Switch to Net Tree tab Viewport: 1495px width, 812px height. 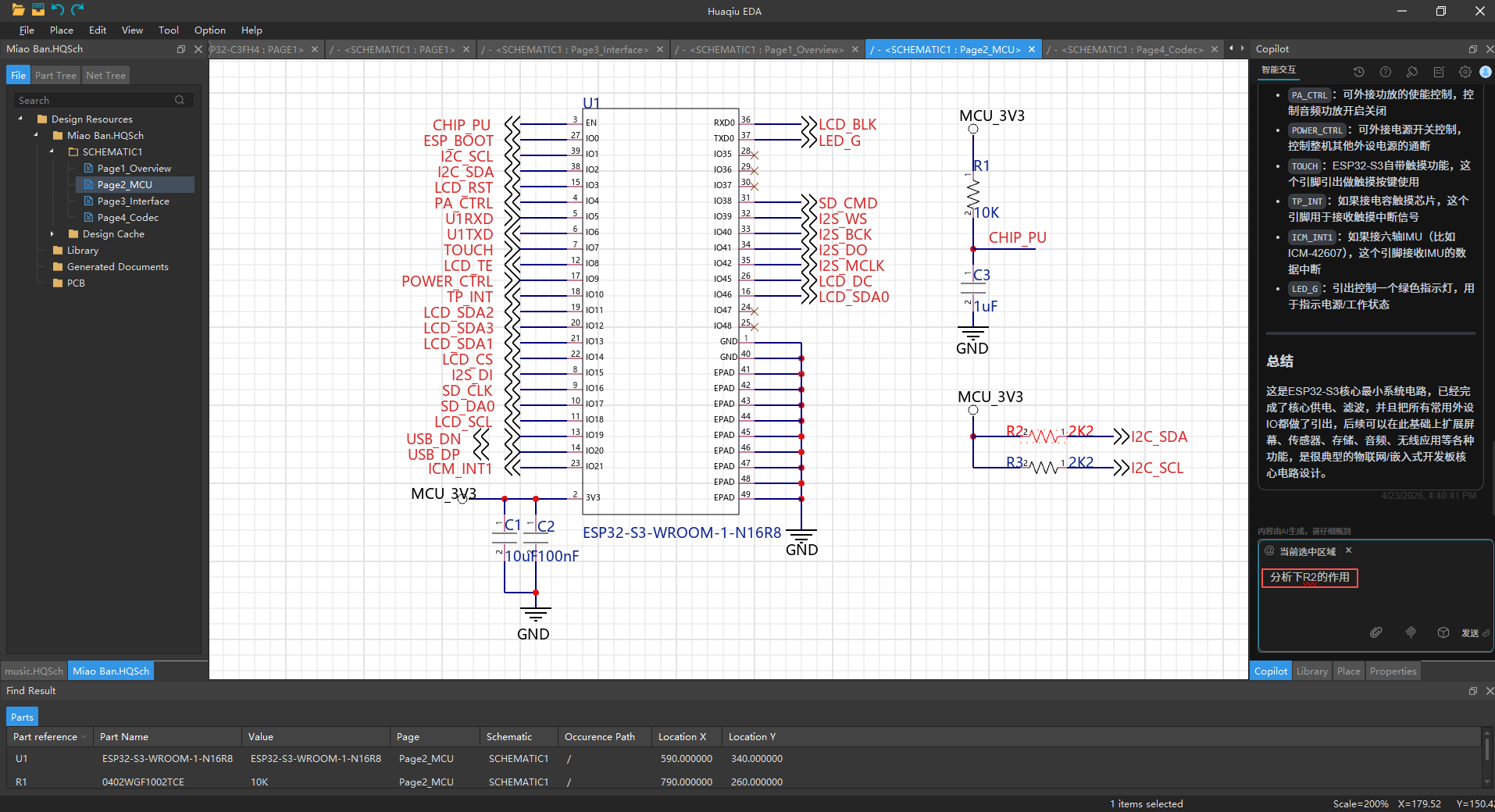coord(105,75)
